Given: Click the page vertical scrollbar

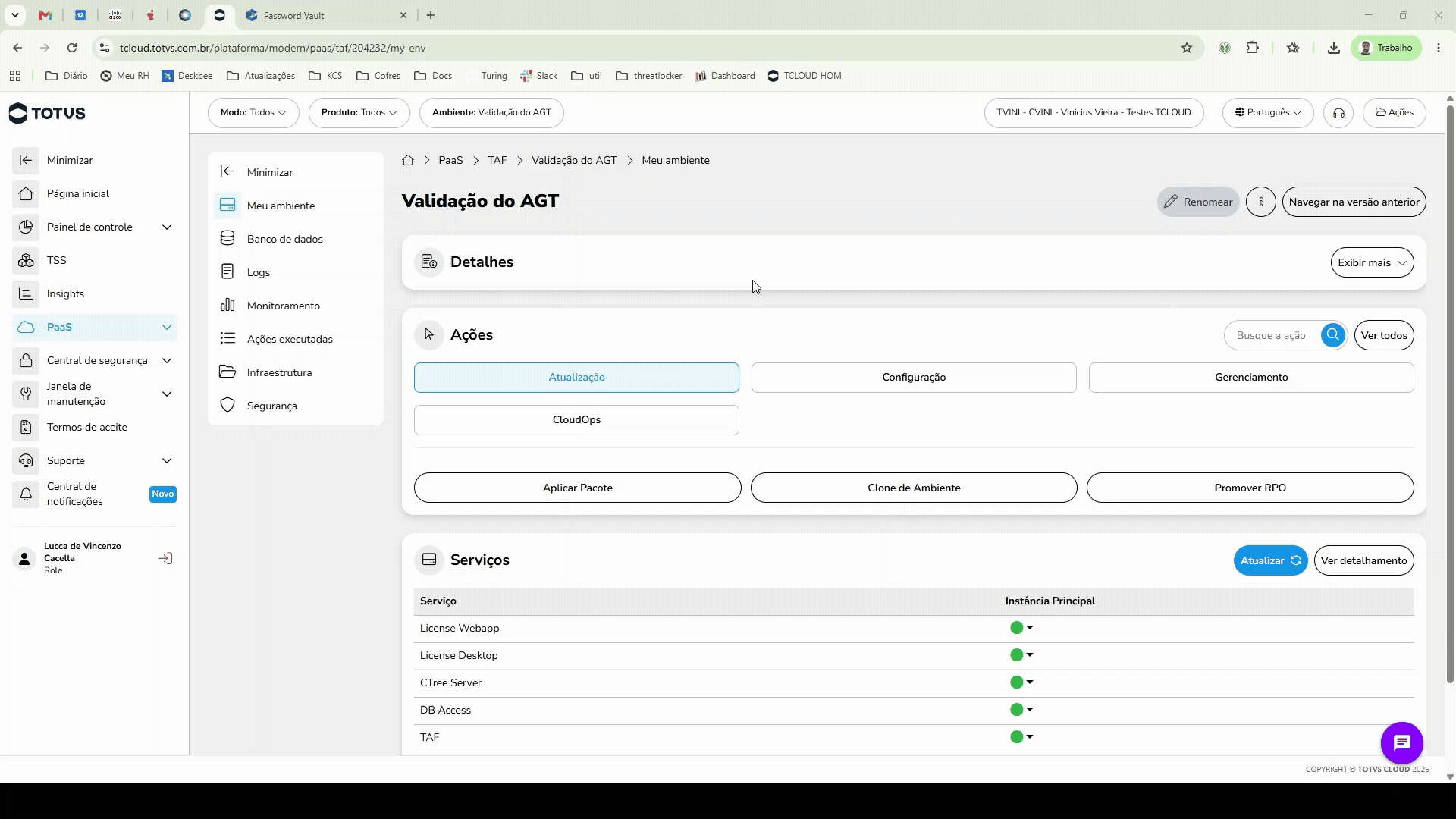Looking at the screenshot, I should 1450,394.
